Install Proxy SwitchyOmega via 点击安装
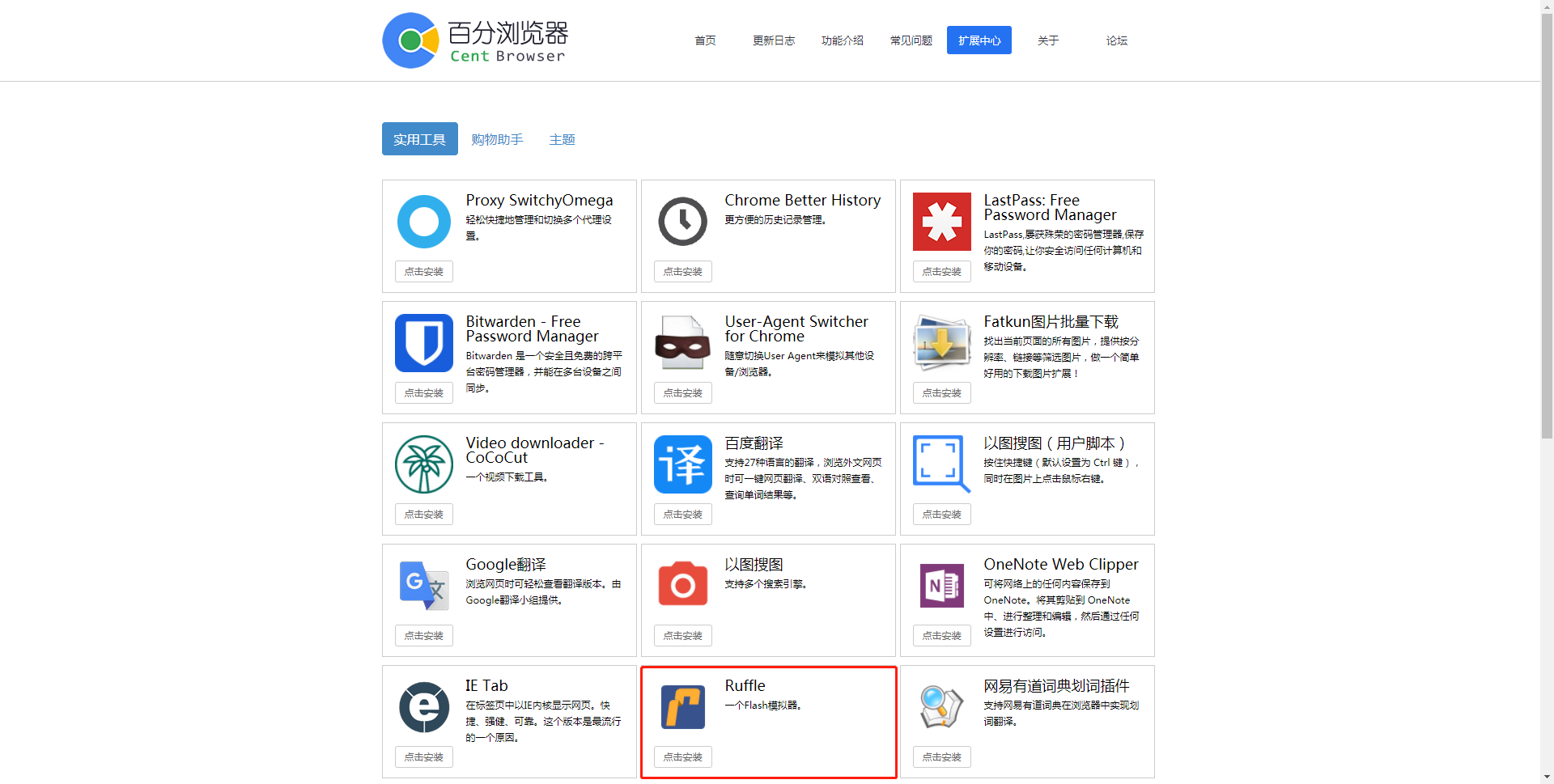Viewport: 1554px width, 784px height. click(x=424, y=272)
